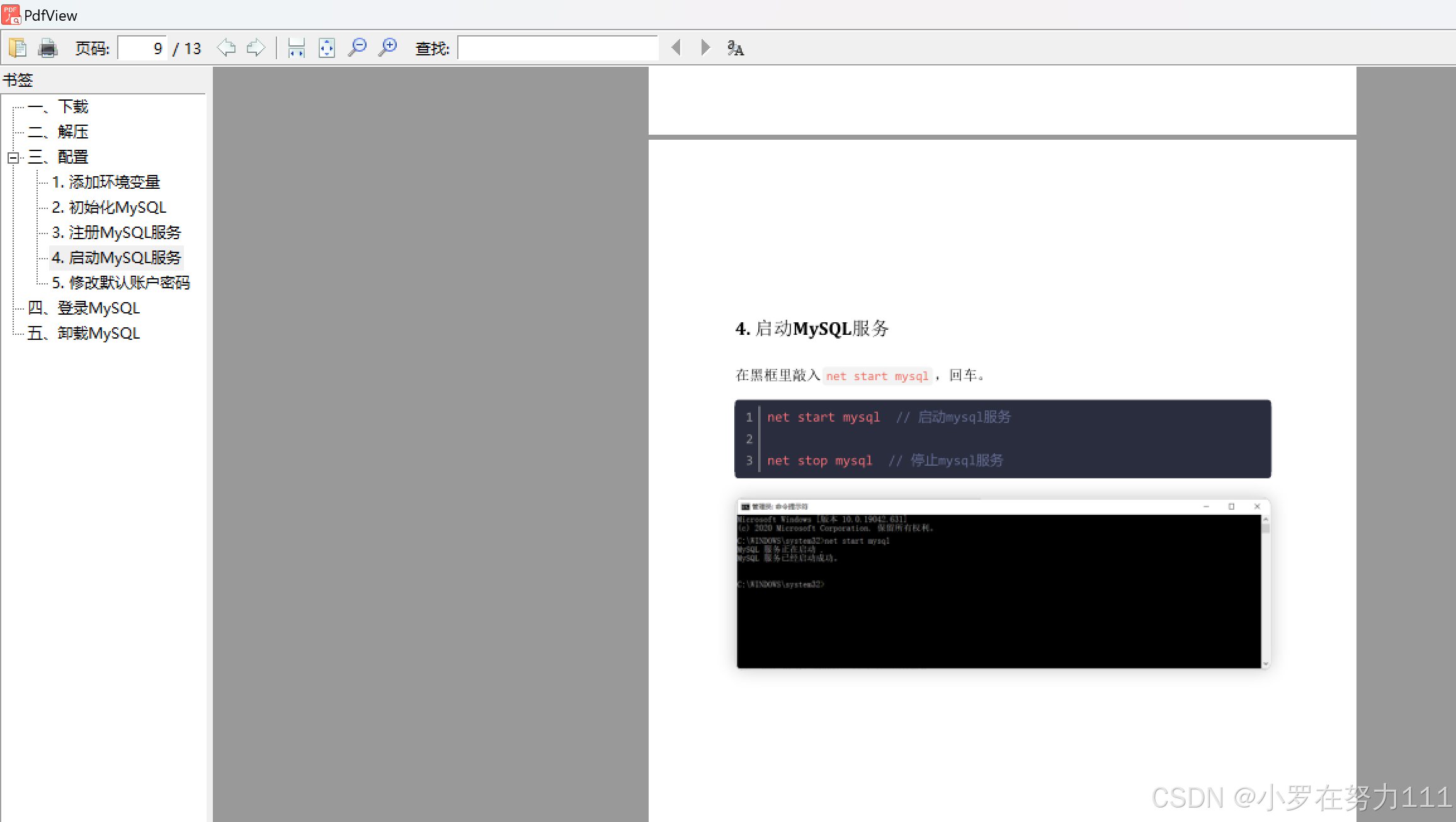Go to previous page arrow
The width and height of the screenshot is (1456, 822).
226,48
